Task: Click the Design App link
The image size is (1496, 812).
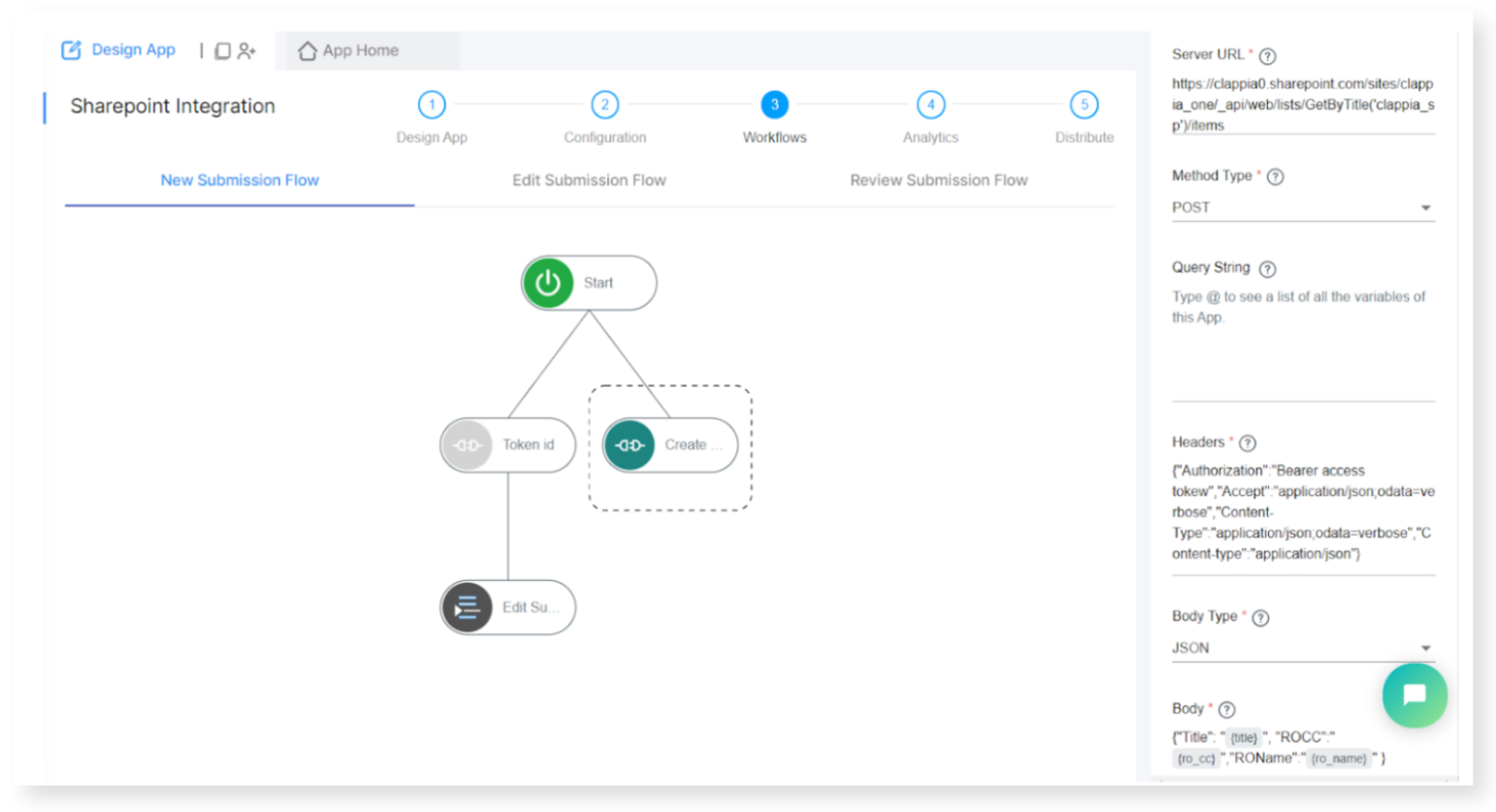Action: (132, 49)
